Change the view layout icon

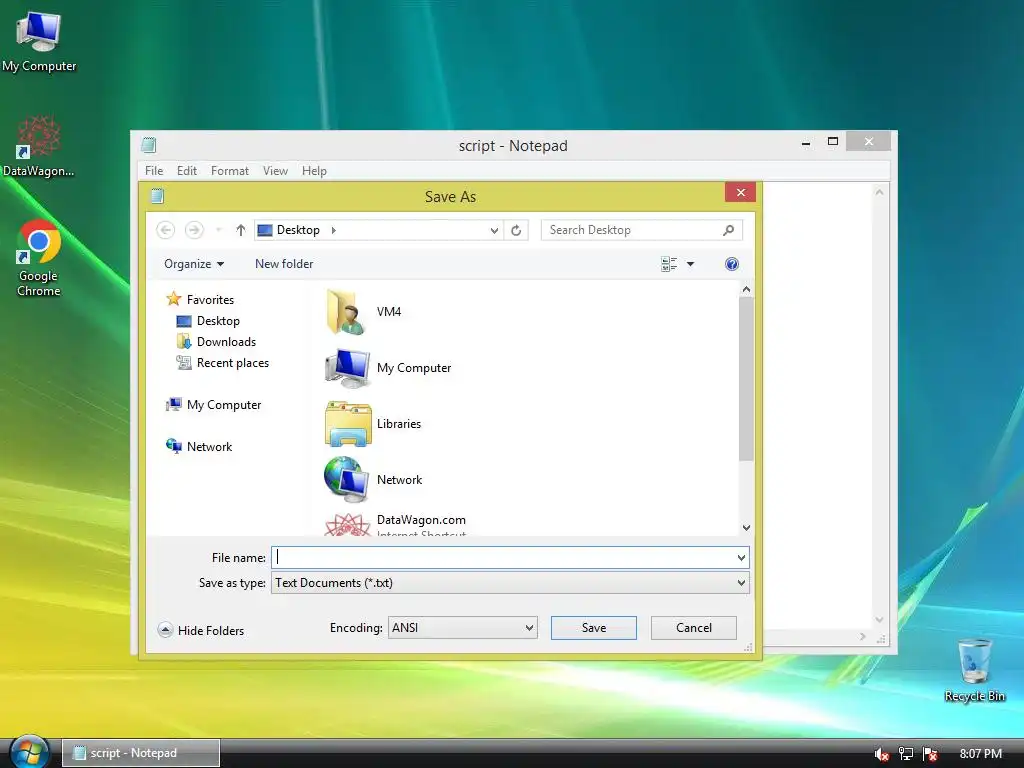tap(669, 264)
